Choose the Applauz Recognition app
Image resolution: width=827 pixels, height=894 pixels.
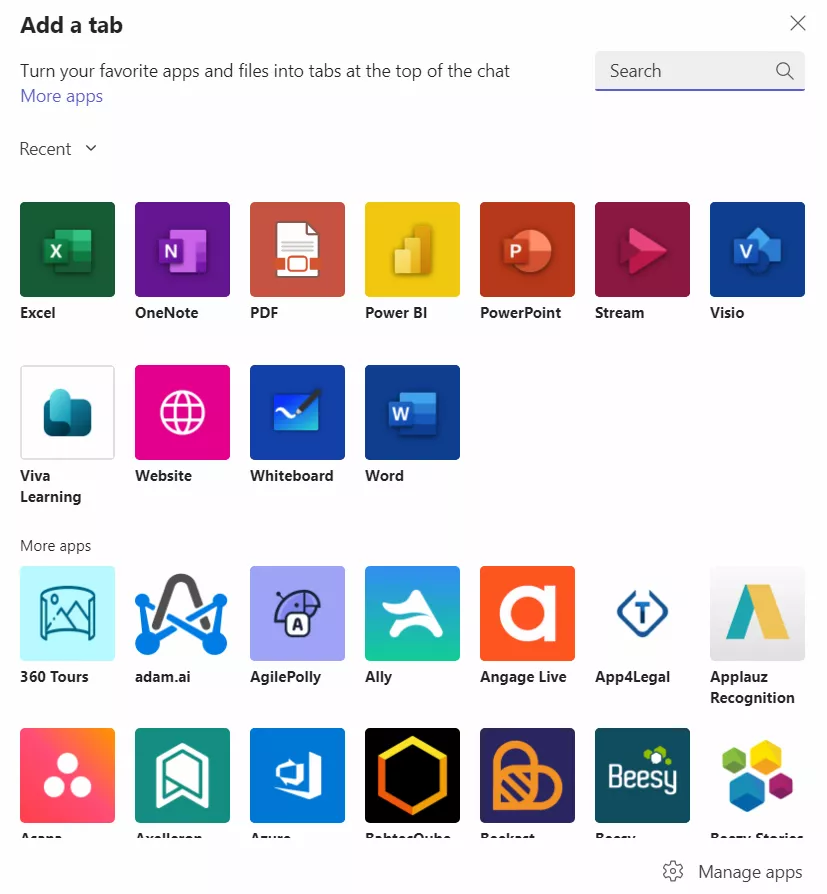pos(757,613)
